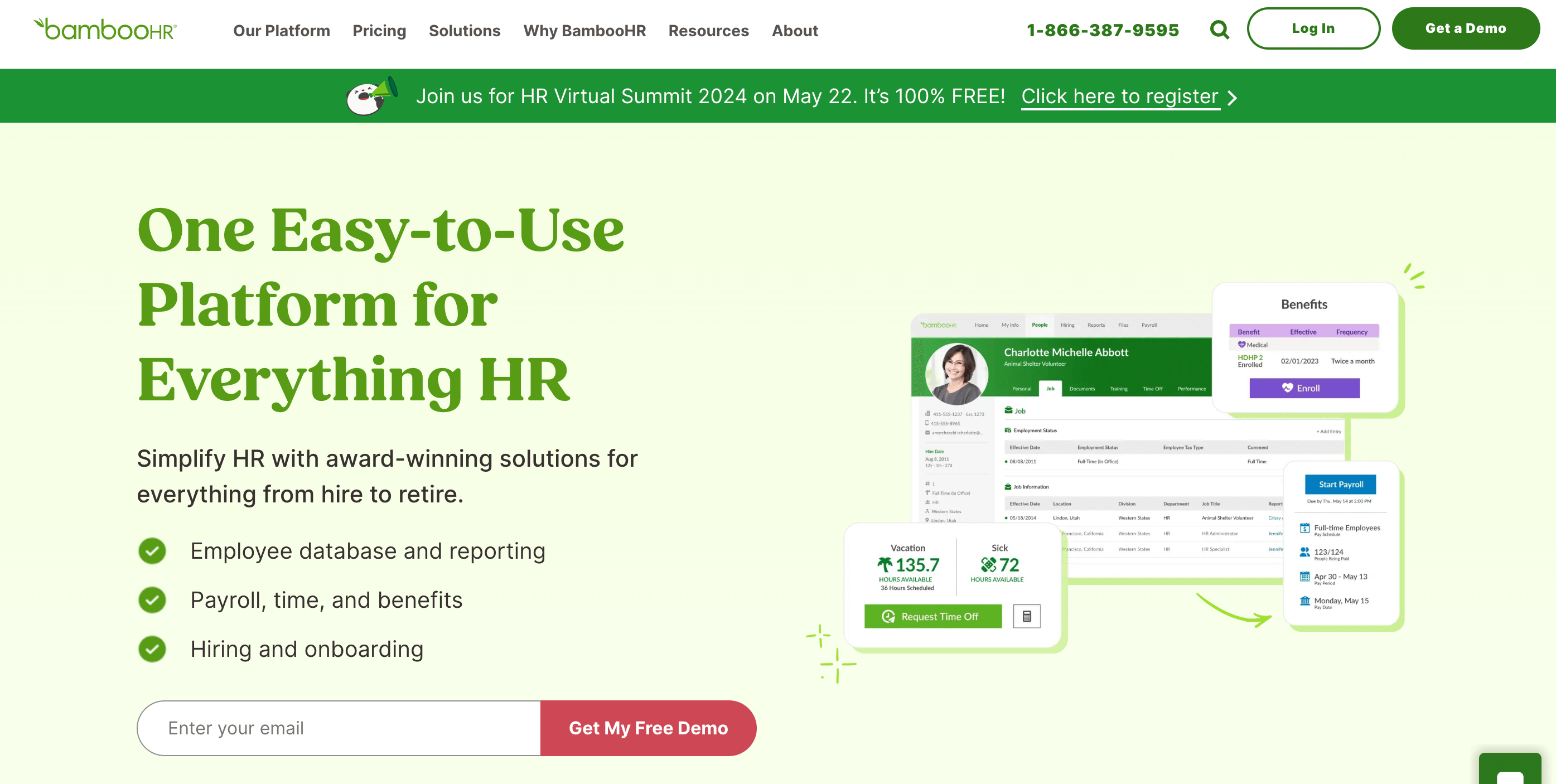This screenshot has height=784, width=1556.
Task: Click the Start Payroll button icon
Action: point(1340,484)
